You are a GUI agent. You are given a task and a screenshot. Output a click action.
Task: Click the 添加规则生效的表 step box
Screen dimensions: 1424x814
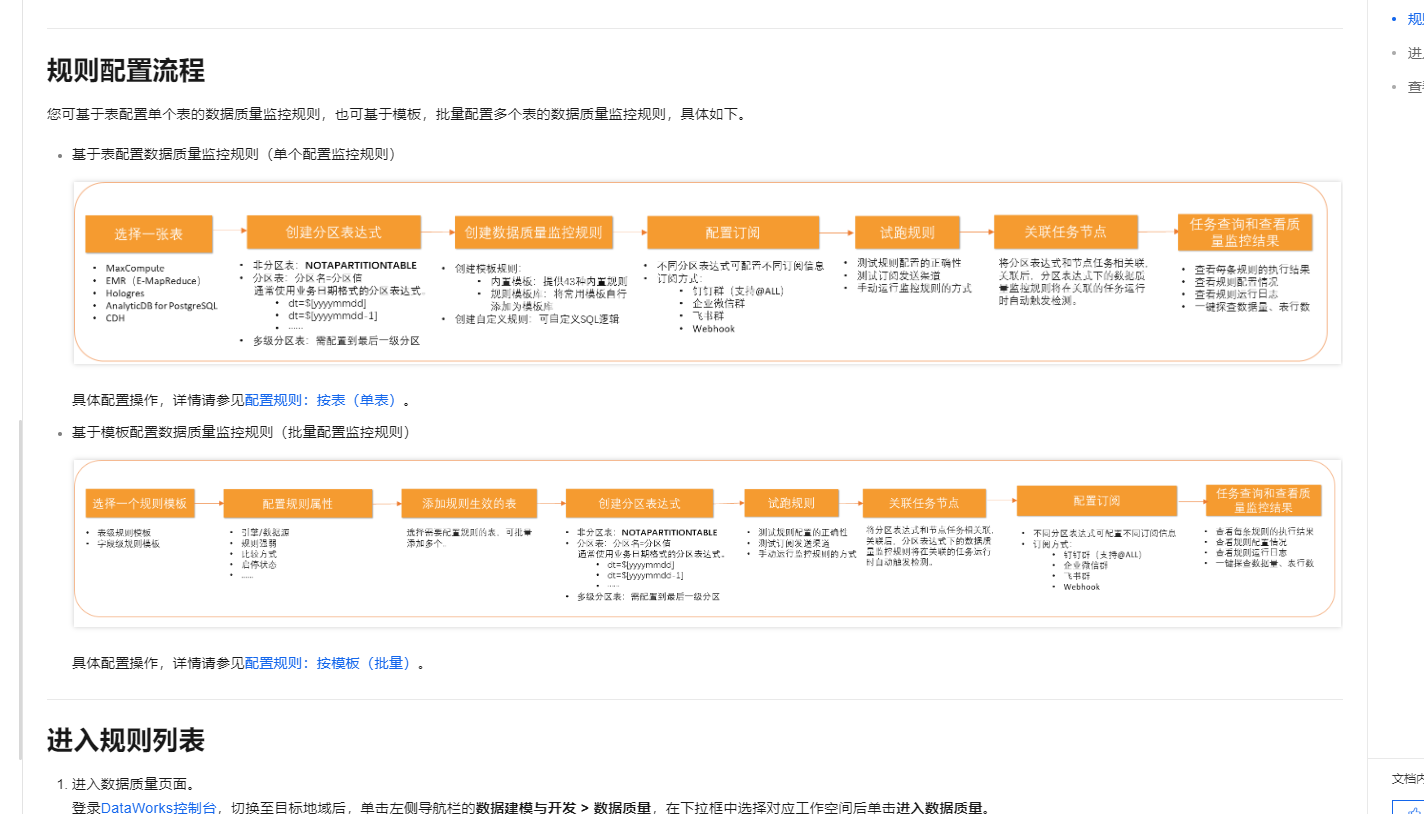click(469, 503)
